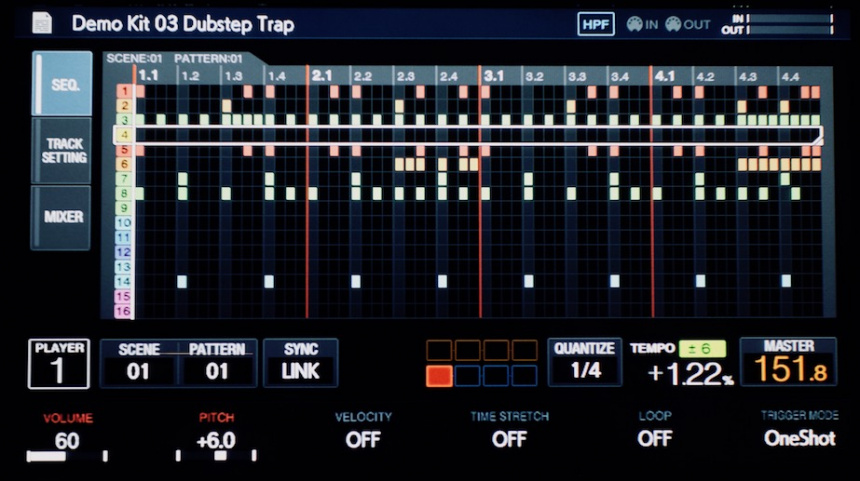Click the active red step indicator

pyautogui.click(x=439, y=376)
